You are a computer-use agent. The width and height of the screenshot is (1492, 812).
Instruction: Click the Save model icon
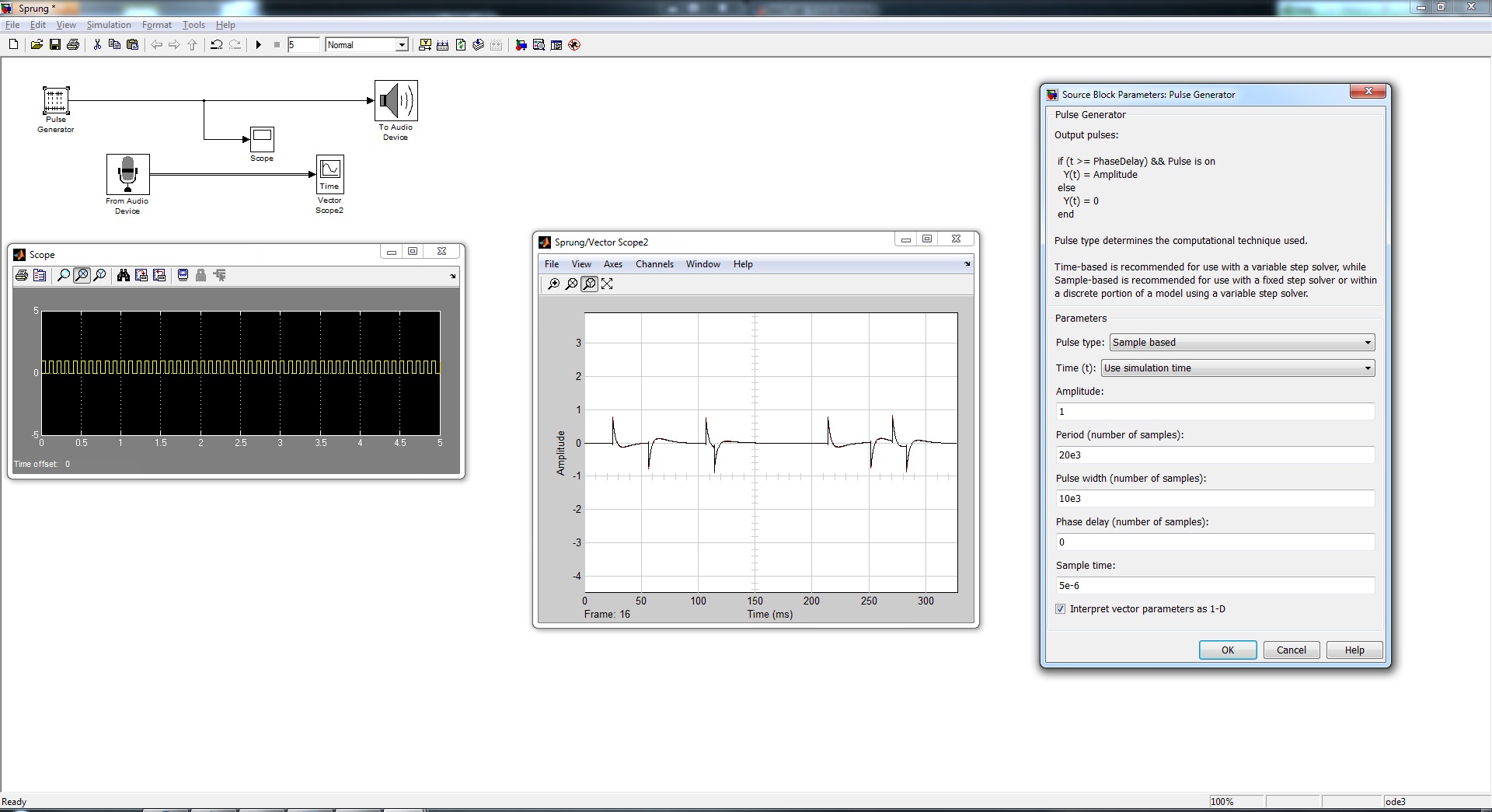[x=54, y=45]
